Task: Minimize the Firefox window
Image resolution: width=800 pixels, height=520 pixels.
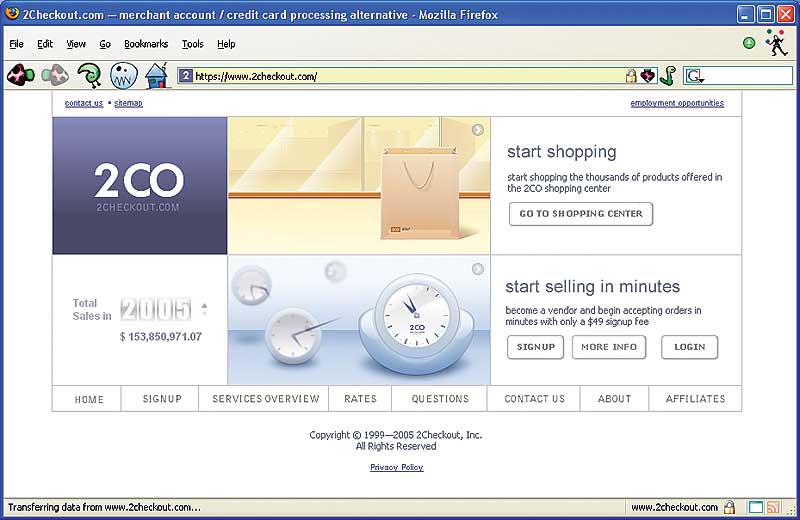Action: tap(745, 14)
